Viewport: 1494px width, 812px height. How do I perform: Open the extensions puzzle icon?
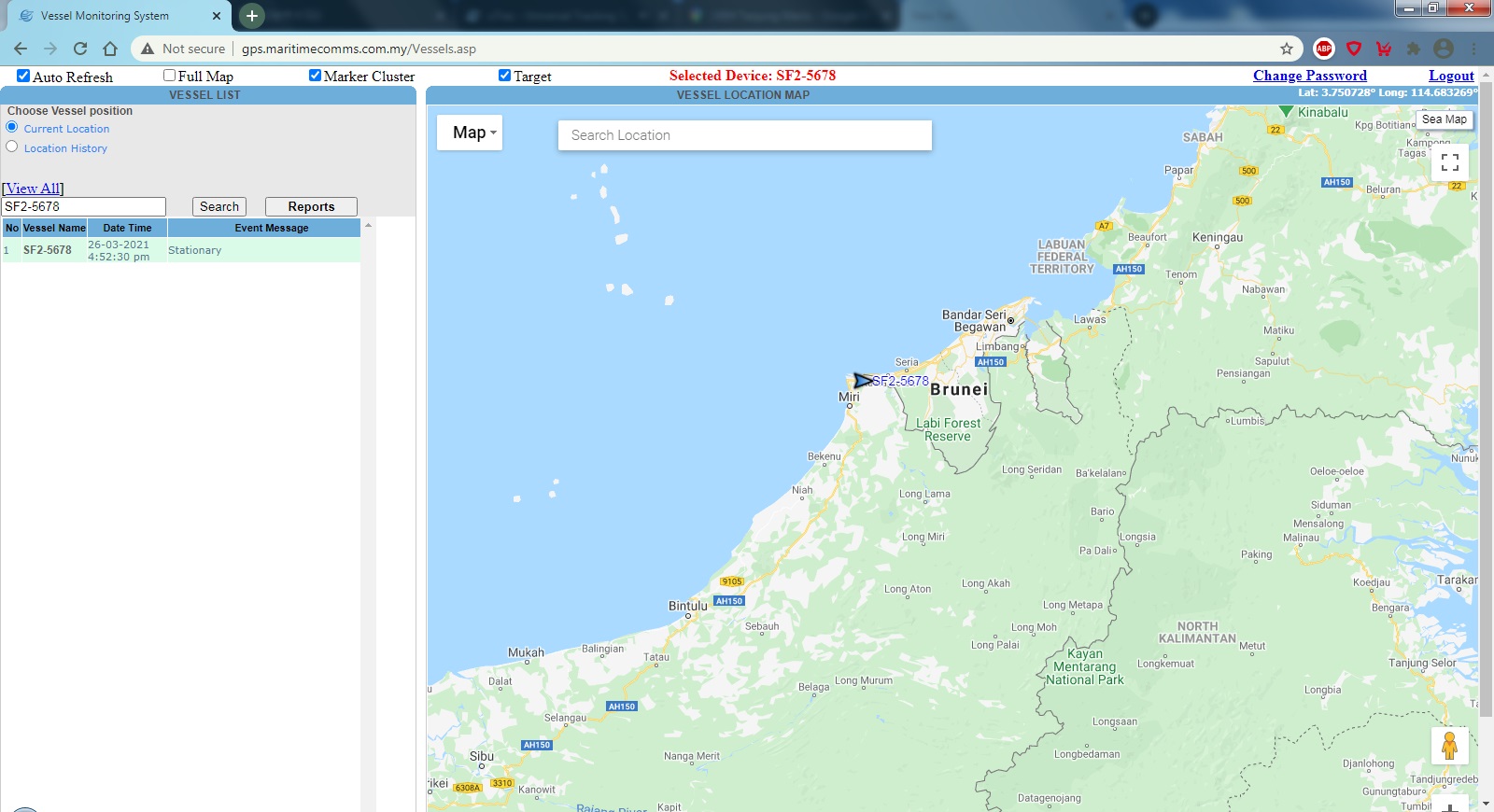[1414, 49]
